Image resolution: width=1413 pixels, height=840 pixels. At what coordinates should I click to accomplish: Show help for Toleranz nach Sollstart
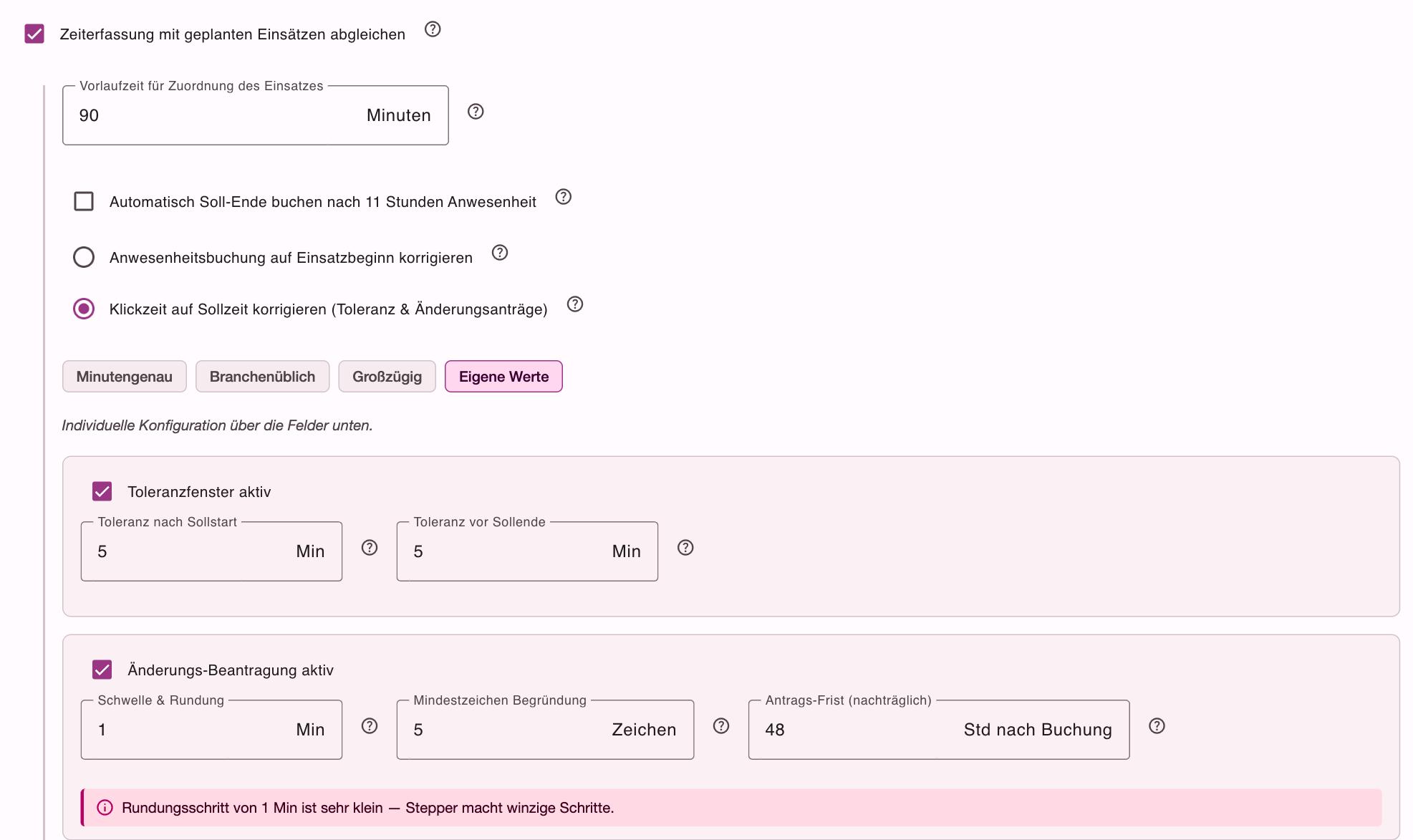[370, 548]
